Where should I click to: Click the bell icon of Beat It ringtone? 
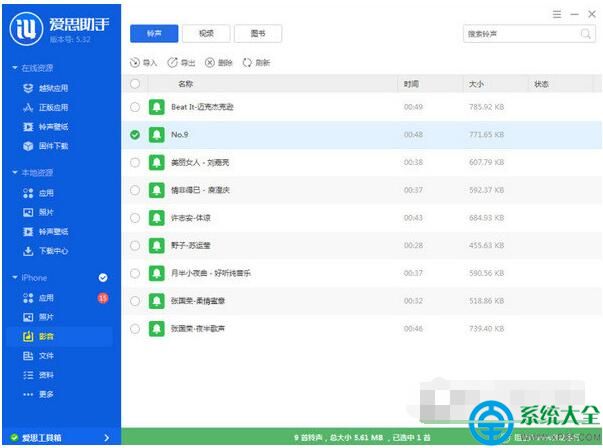click(x=157, y=107)
